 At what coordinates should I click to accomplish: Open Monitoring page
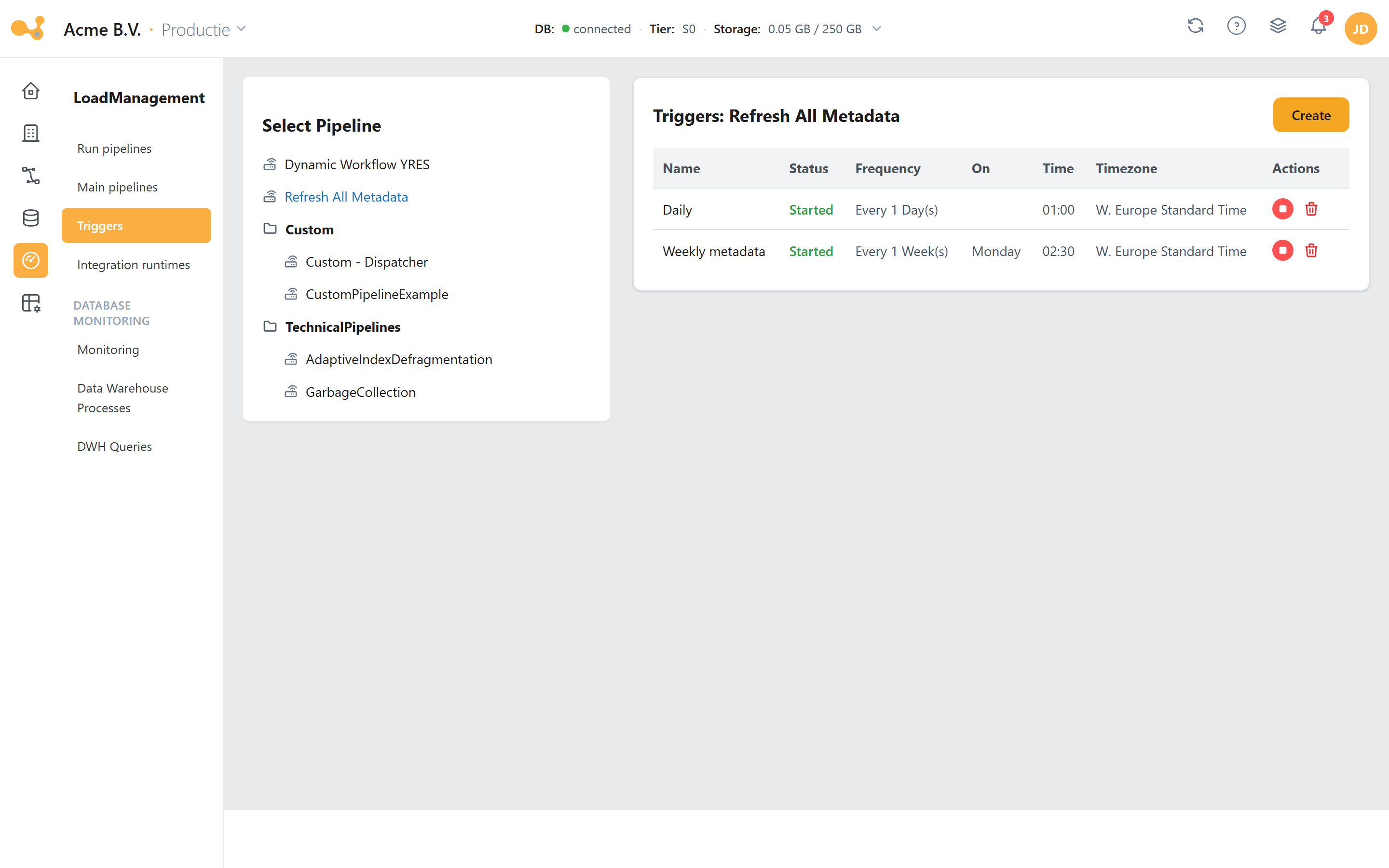(108, 350)
